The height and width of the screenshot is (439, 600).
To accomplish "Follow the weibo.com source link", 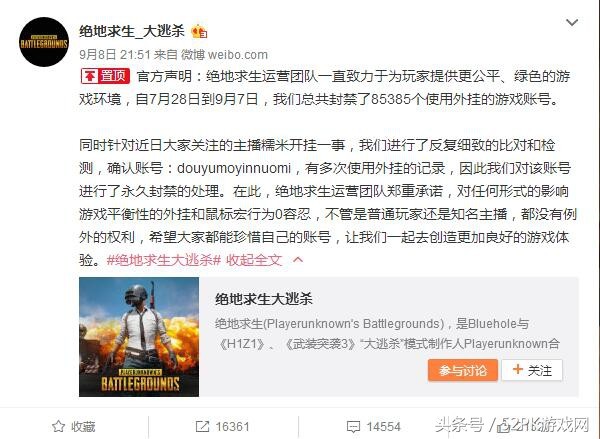I will click(x=237, y=55).
